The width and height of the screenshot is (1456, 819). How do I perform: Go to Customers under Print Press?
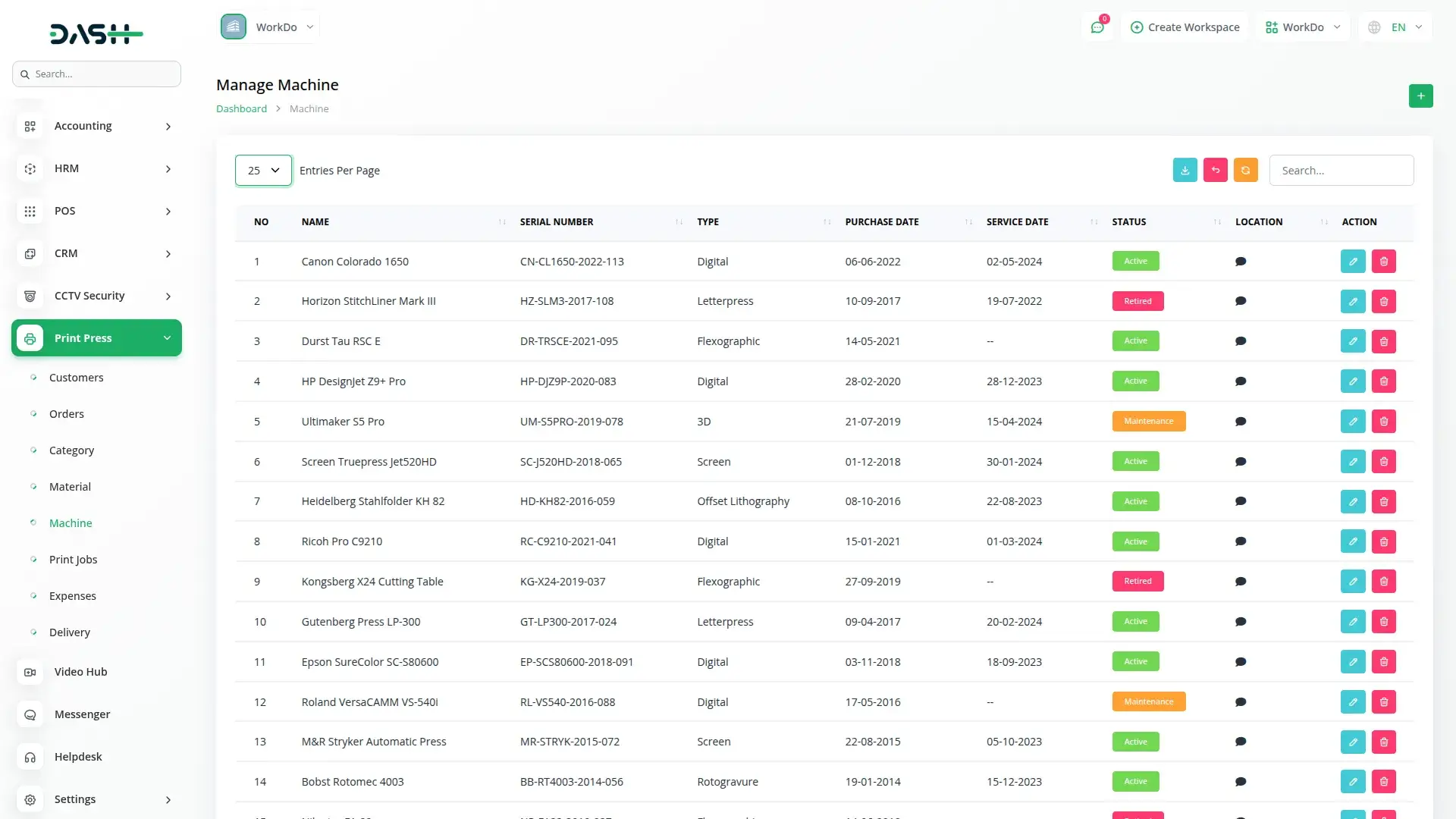76,378
